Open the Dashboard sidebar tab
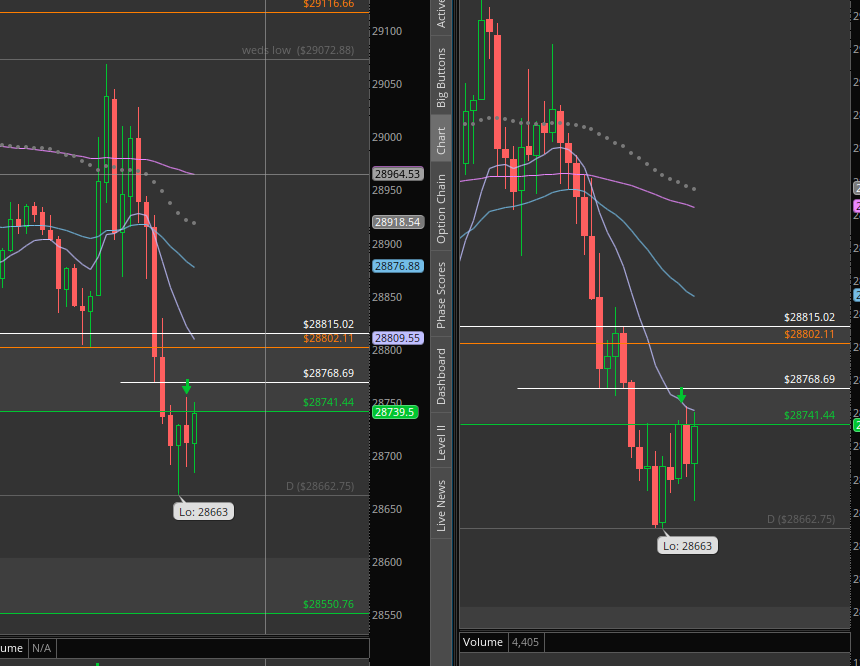This screenshot has height=666, width=860. pos(442,376)
